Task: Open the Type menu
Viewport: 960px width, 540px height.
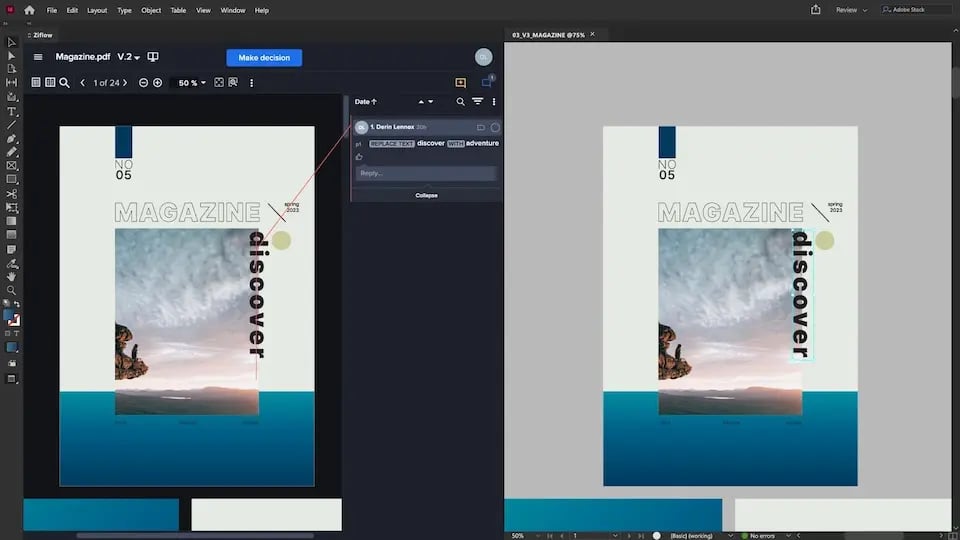Action: (x=124, y=10)
